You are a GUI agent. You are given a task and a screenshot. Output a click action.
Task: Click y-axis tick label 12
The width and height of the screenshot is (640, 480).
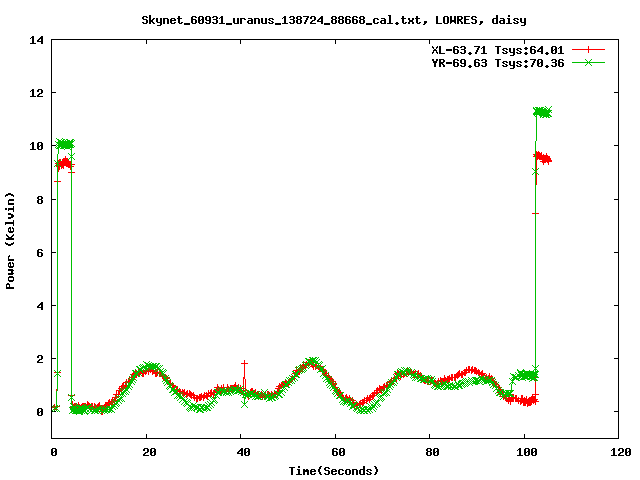(36, 93)
